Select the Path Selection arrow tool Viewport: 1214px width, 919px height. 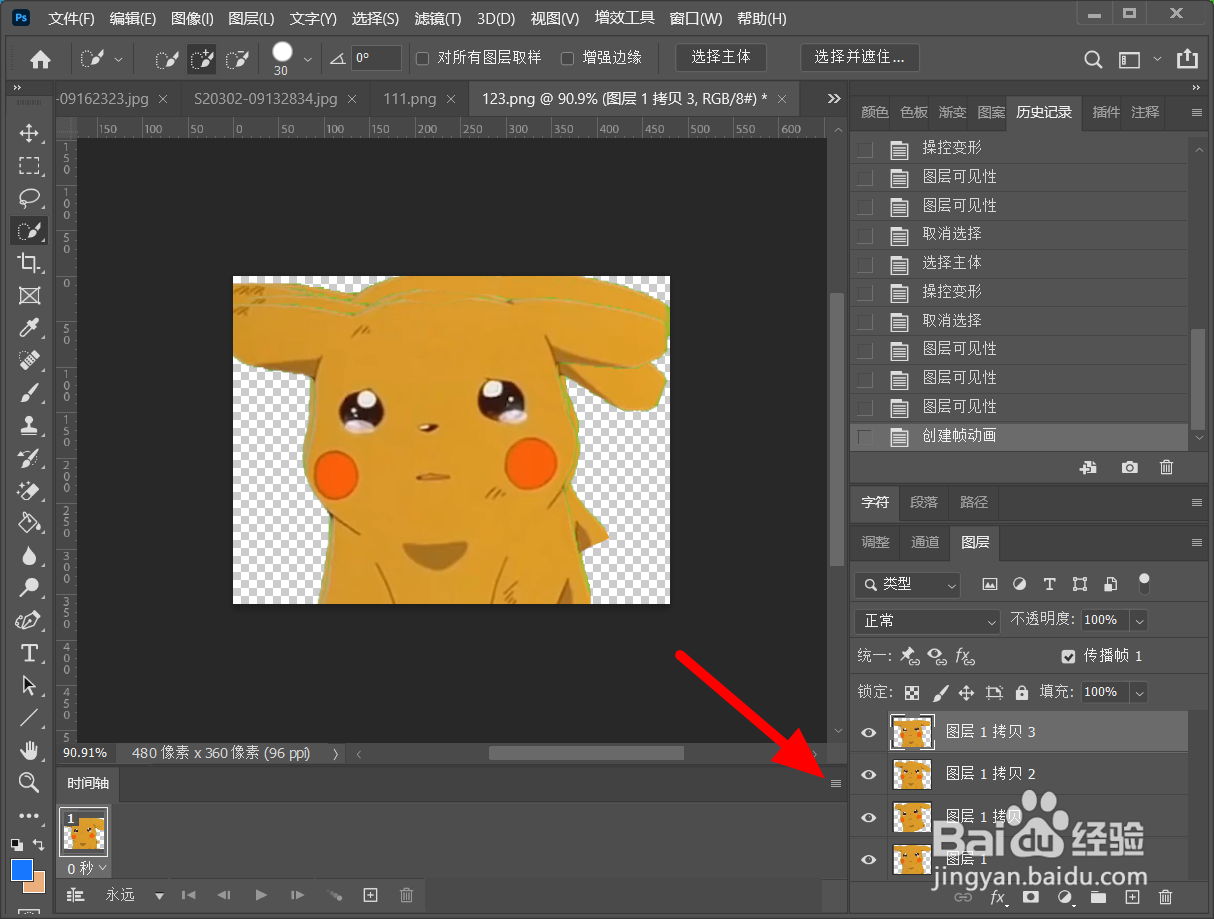click(29, 685)
